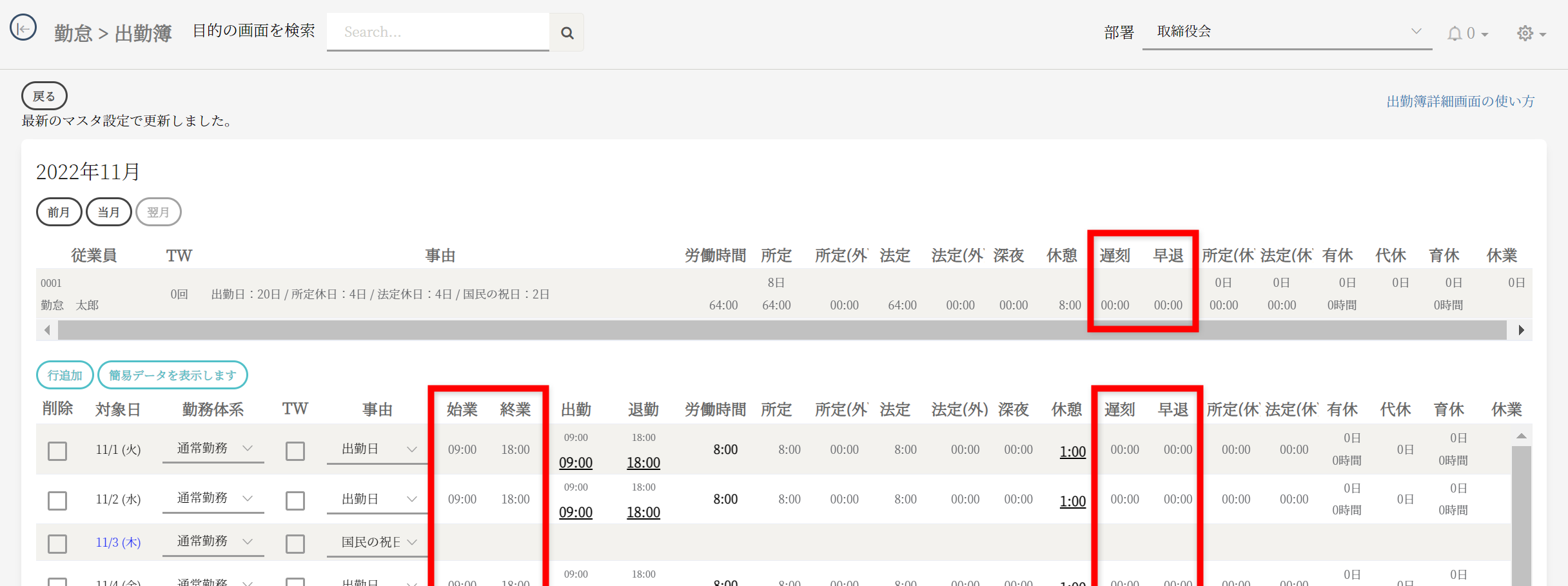
Task: Open the 国民の祝日 reason dropdown for 11/3
Action: pos(378,542)
